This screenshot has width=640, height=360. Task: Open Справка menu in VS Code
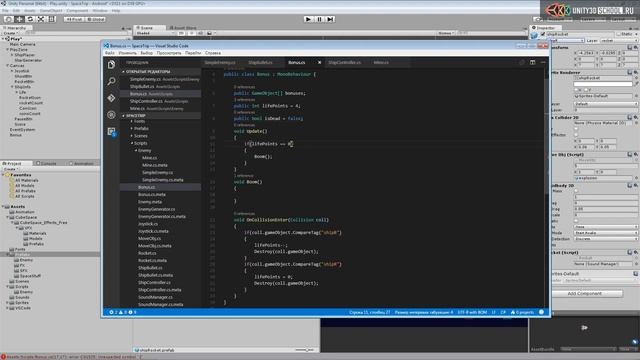213,53
